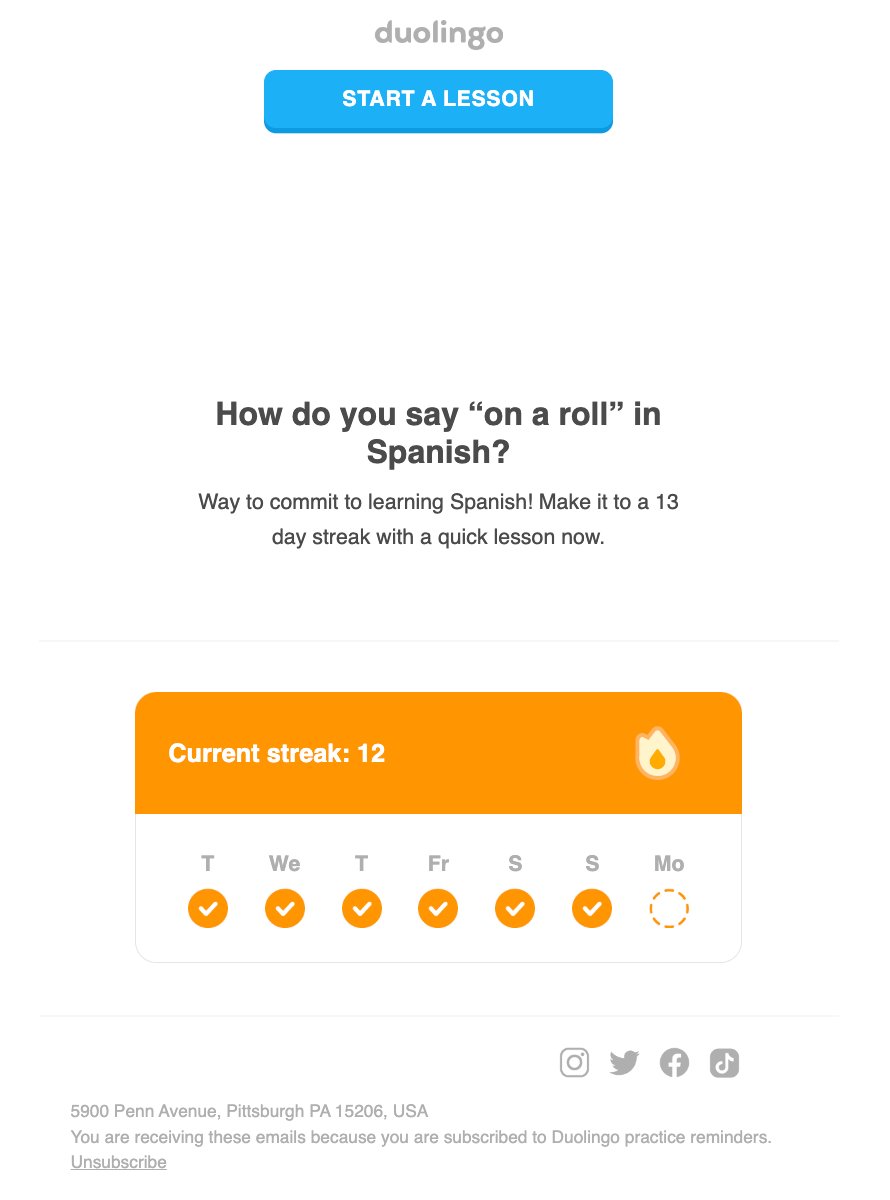Select the Wednesday checkmark circle
Viewport: 890px width, 1200px height.
pyautogui.click(x=285, y=908)
